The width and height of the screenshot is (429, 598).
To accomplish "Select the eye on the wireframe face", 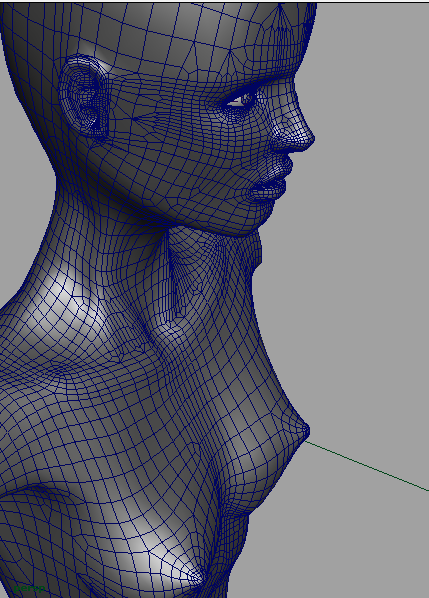I will 239,100.
